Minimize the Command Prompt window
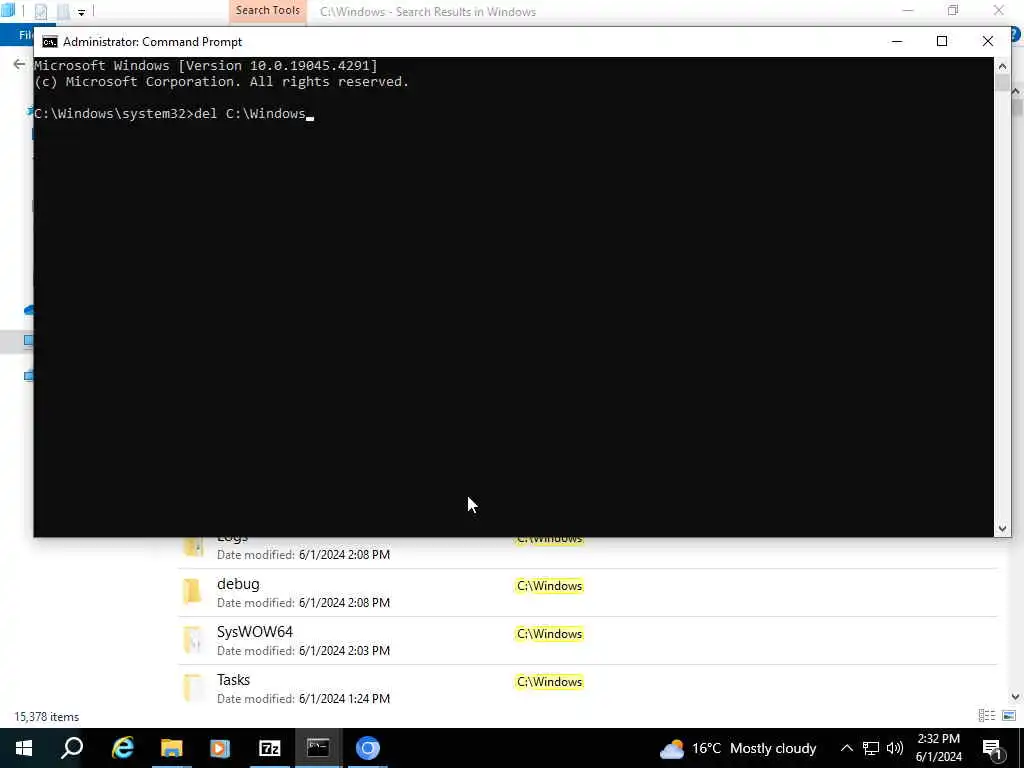 pos(897,41)
